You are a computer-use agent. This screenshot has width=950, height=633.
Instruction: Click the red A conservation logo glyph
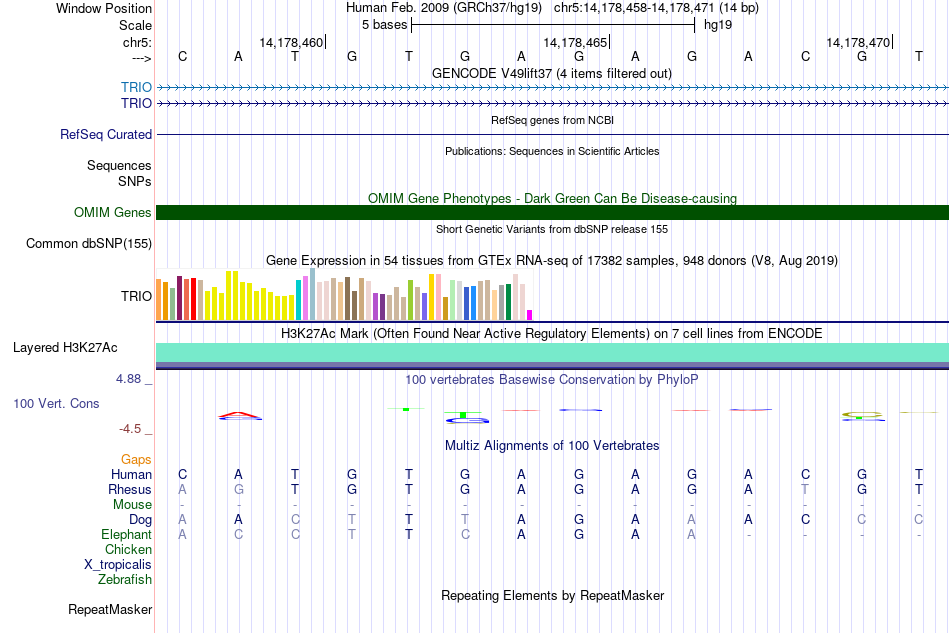(x=239, y=415)
